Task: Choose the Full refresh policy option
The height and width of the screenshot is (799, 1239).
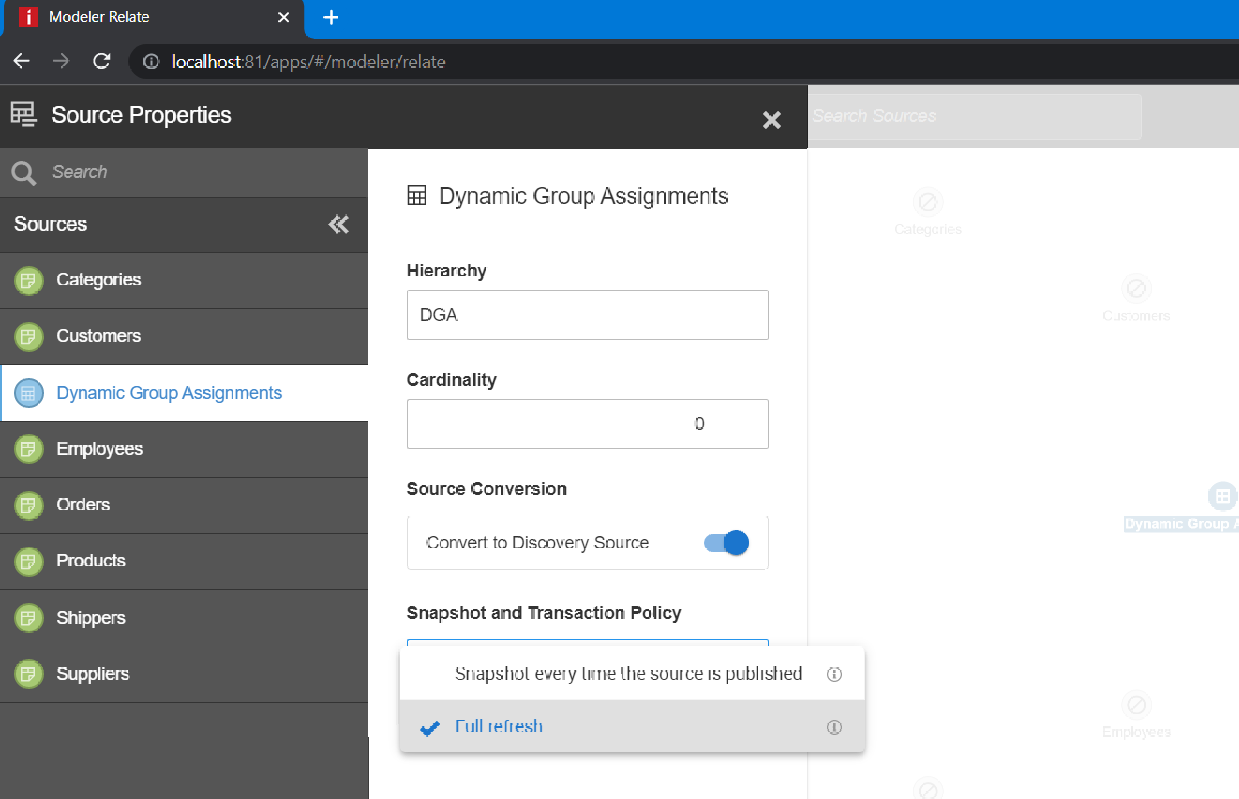Action: tap(632, 727)
